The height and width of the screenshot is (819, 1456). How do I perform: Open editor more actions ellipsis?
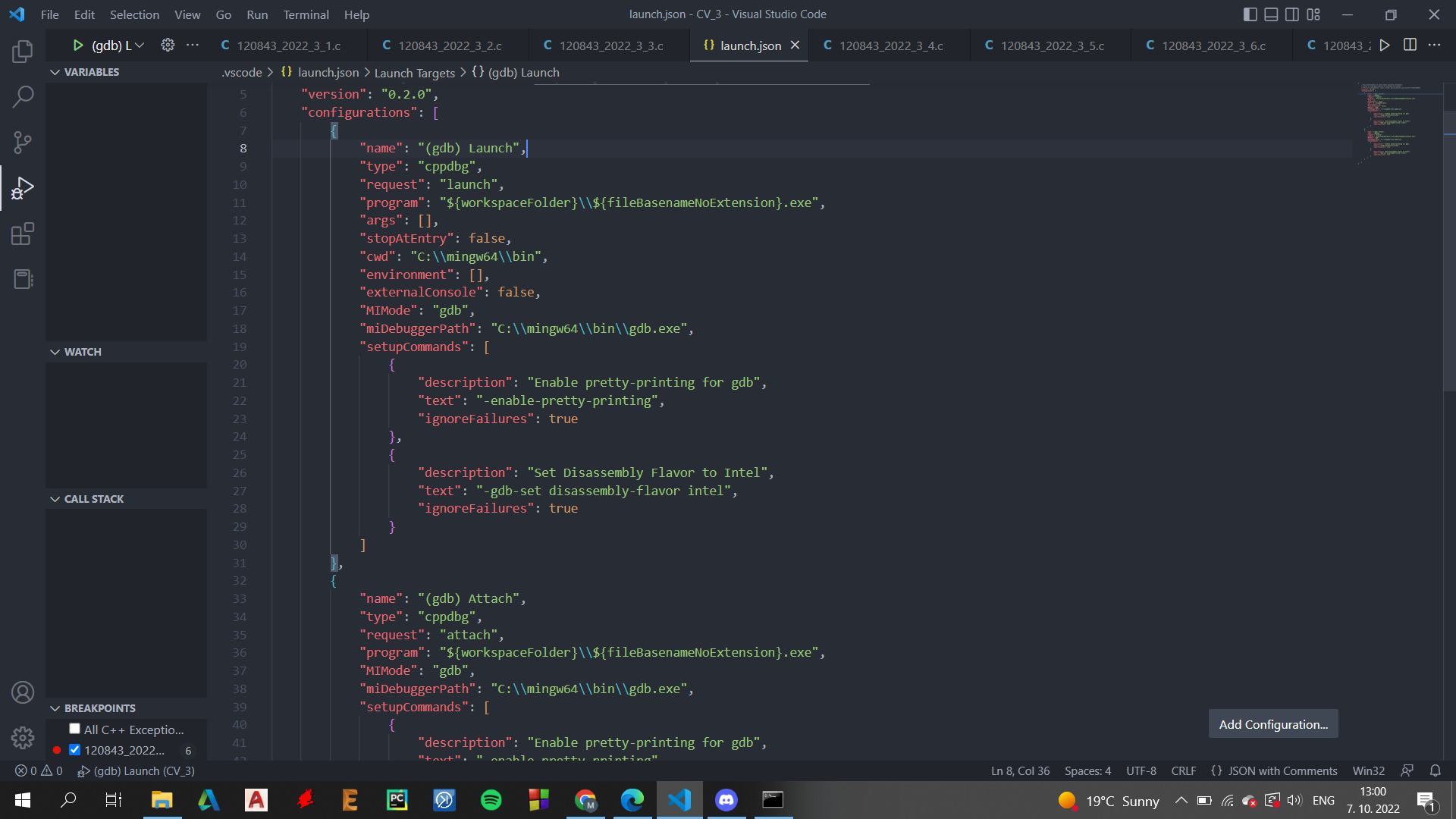click(1434, 45)
